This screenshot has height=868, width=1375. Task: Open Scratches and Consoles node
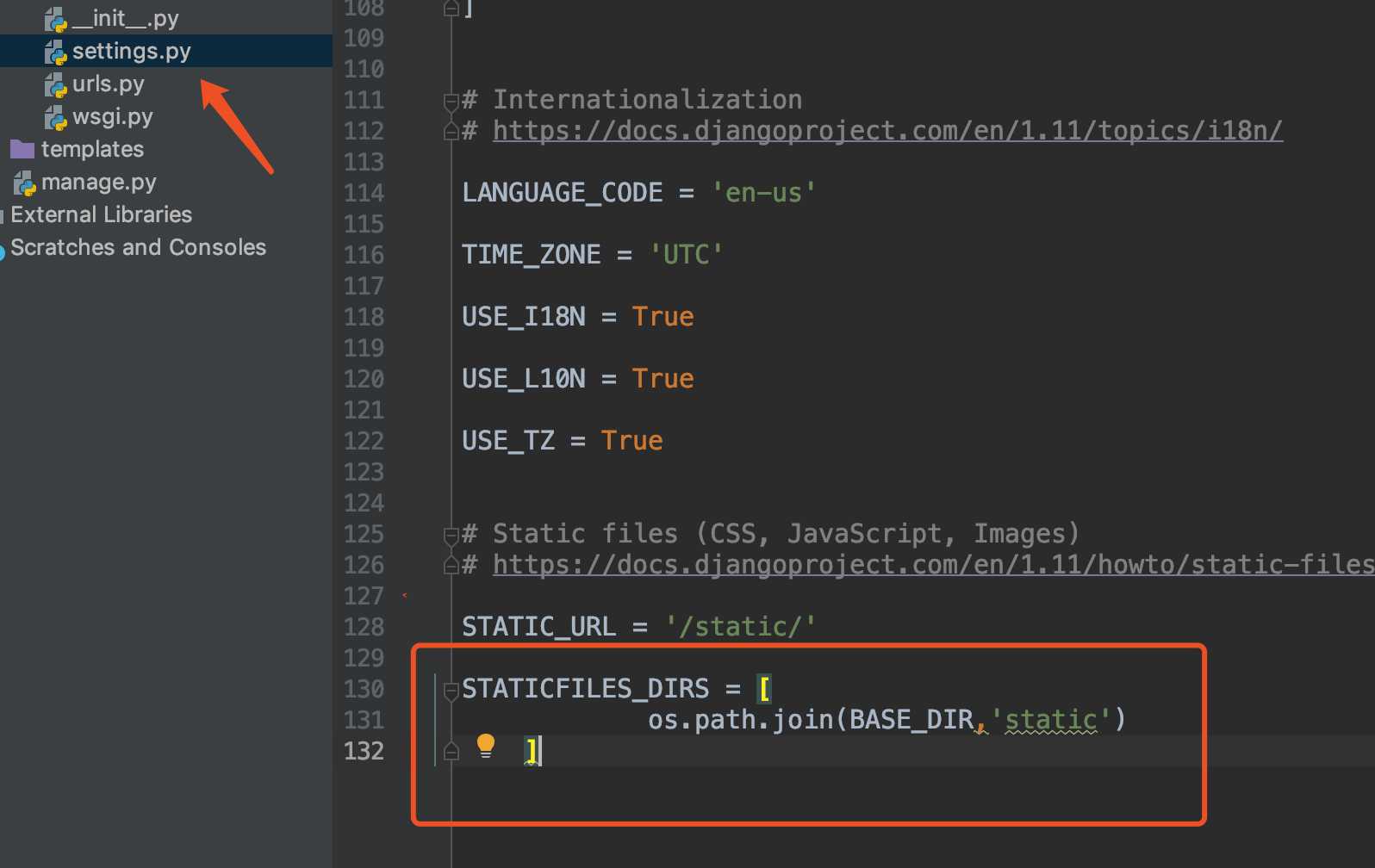pyautogui.click(x=138, y=247)
